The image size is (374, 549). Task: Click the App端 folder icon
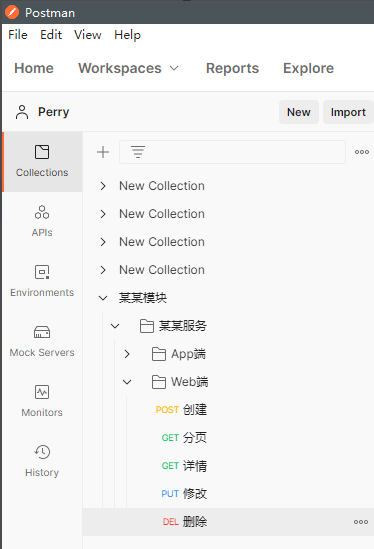coord(159,354)
